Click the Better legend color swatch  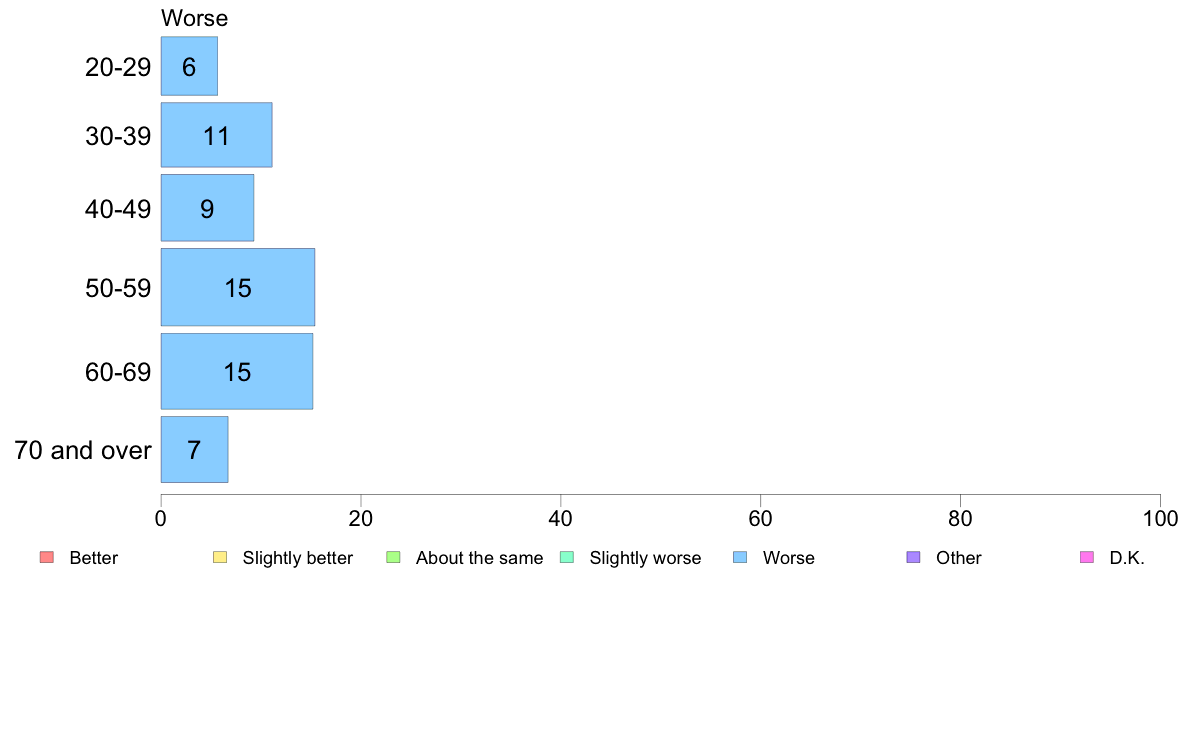[47, 558]
